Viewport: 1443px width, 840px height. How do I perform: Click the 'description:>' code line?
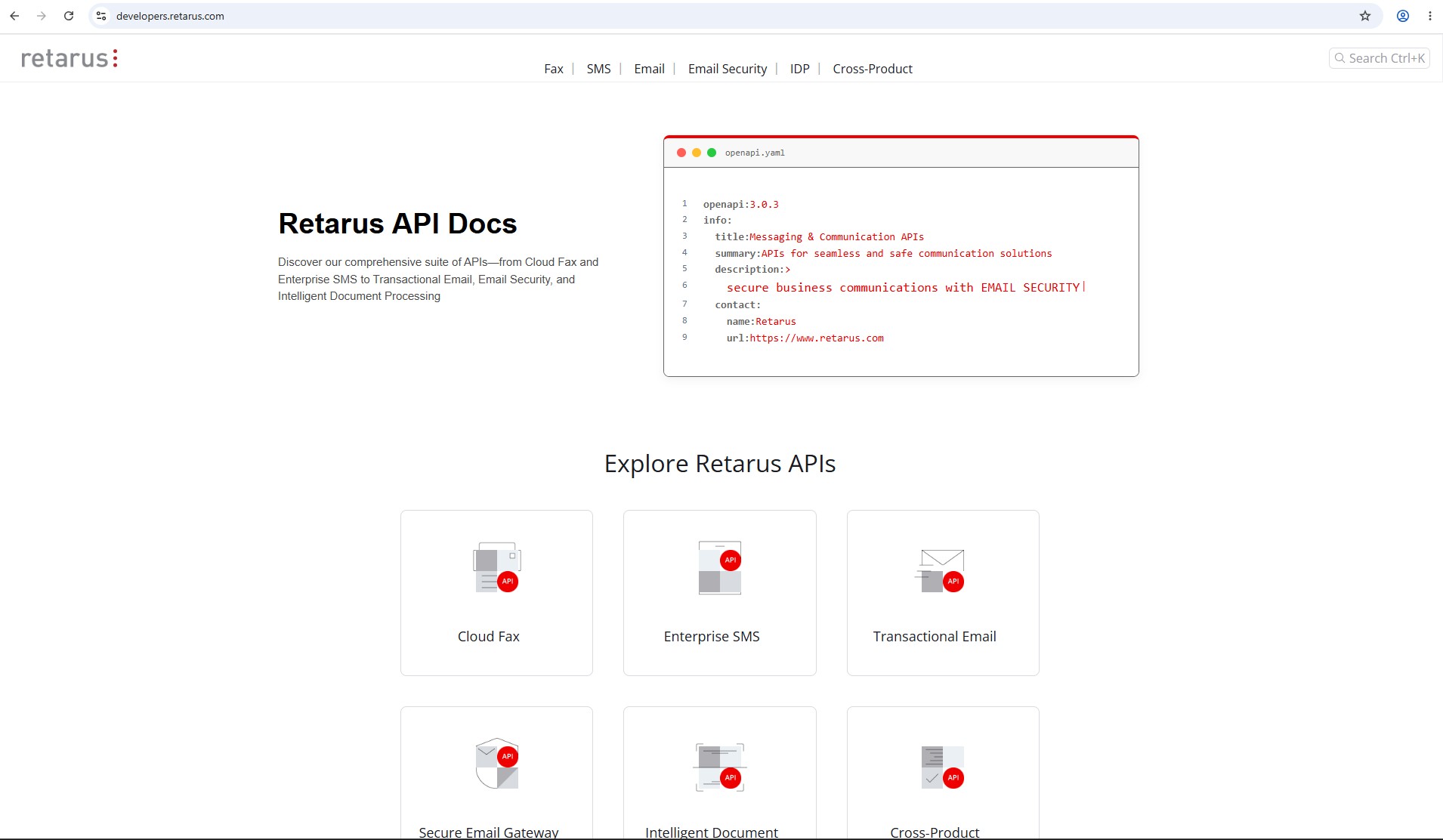click(x=752, y=270)
